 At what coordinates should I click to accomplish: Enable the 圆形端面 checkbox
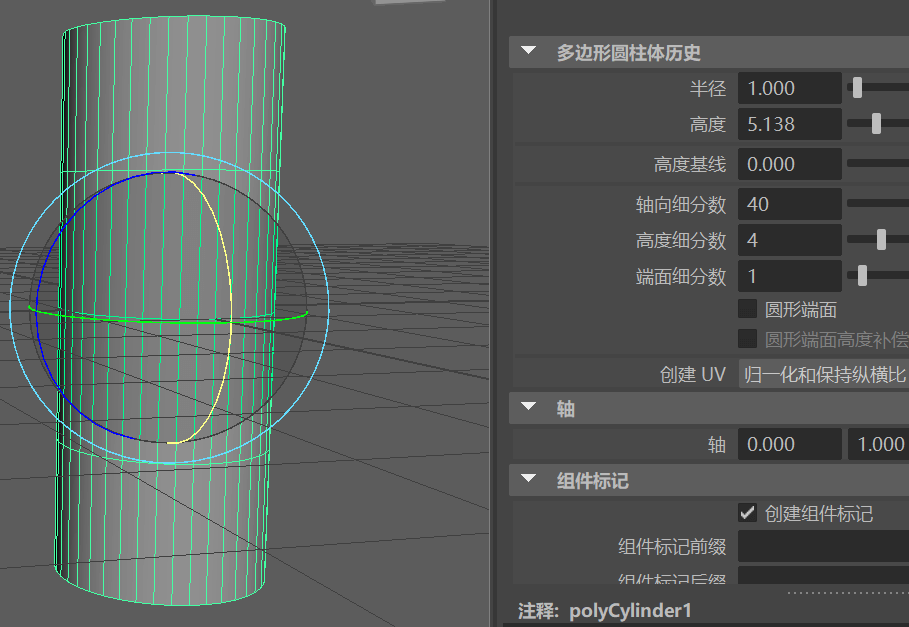coord(747,309)
